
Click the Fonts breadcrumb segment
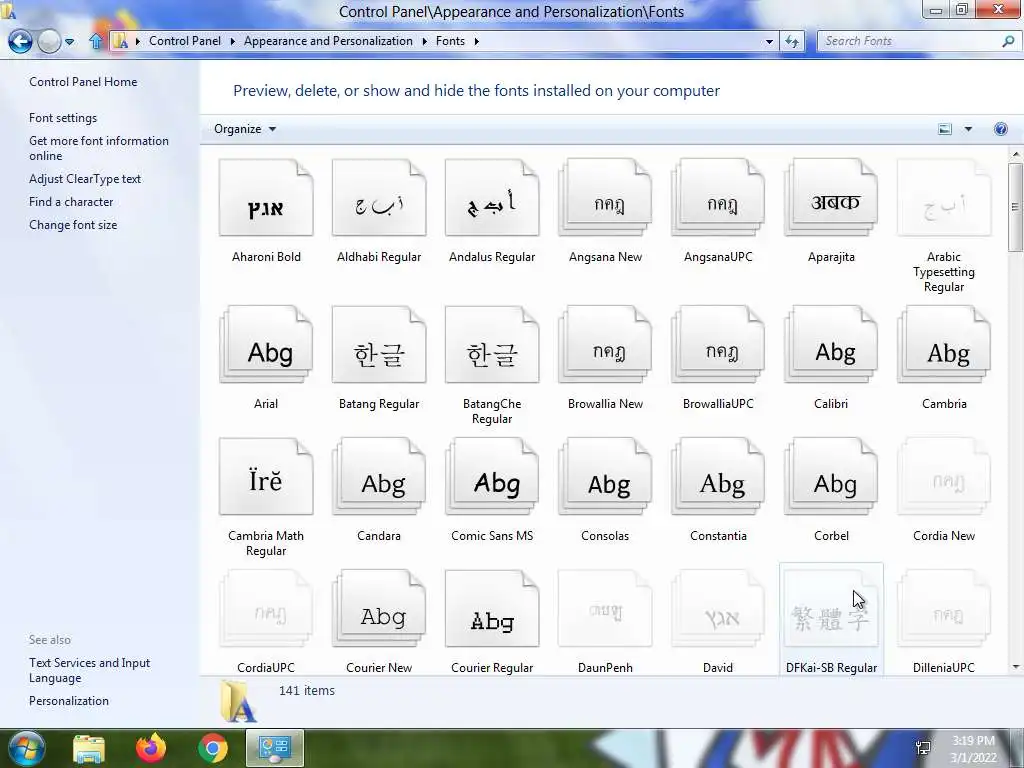[450, 40]
